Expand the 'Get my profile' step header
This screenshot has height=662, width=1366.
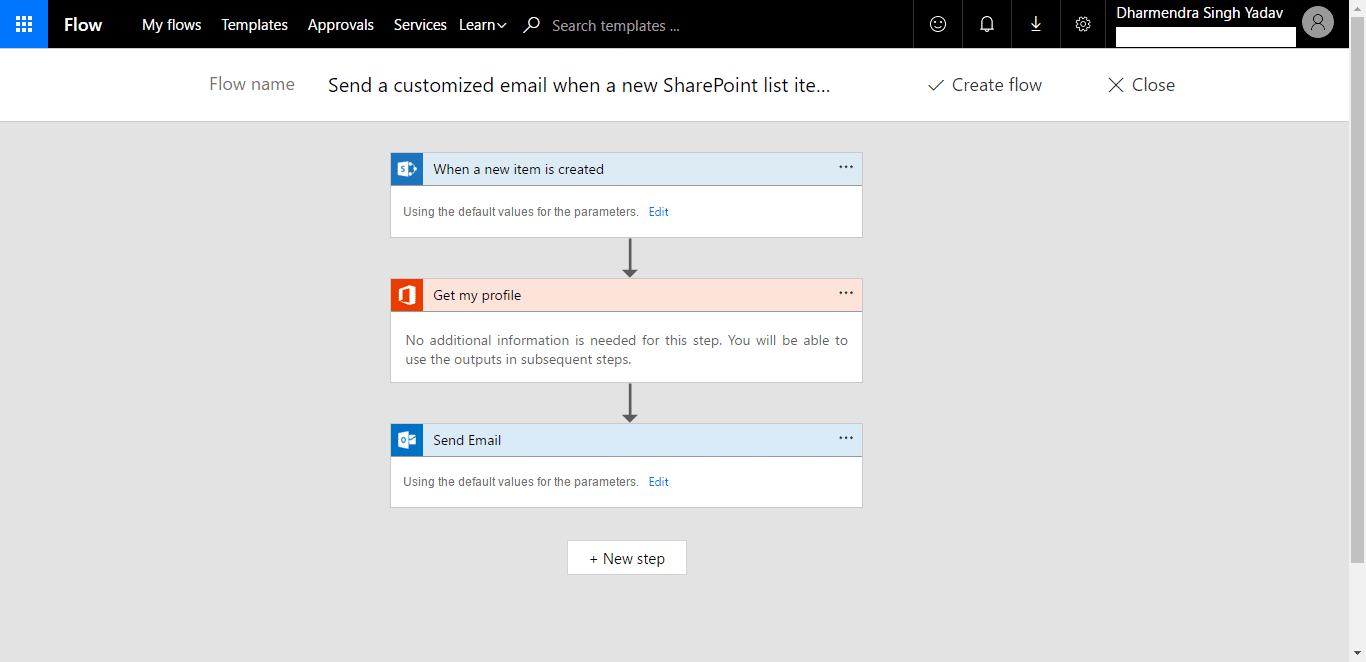pos(626,295)
